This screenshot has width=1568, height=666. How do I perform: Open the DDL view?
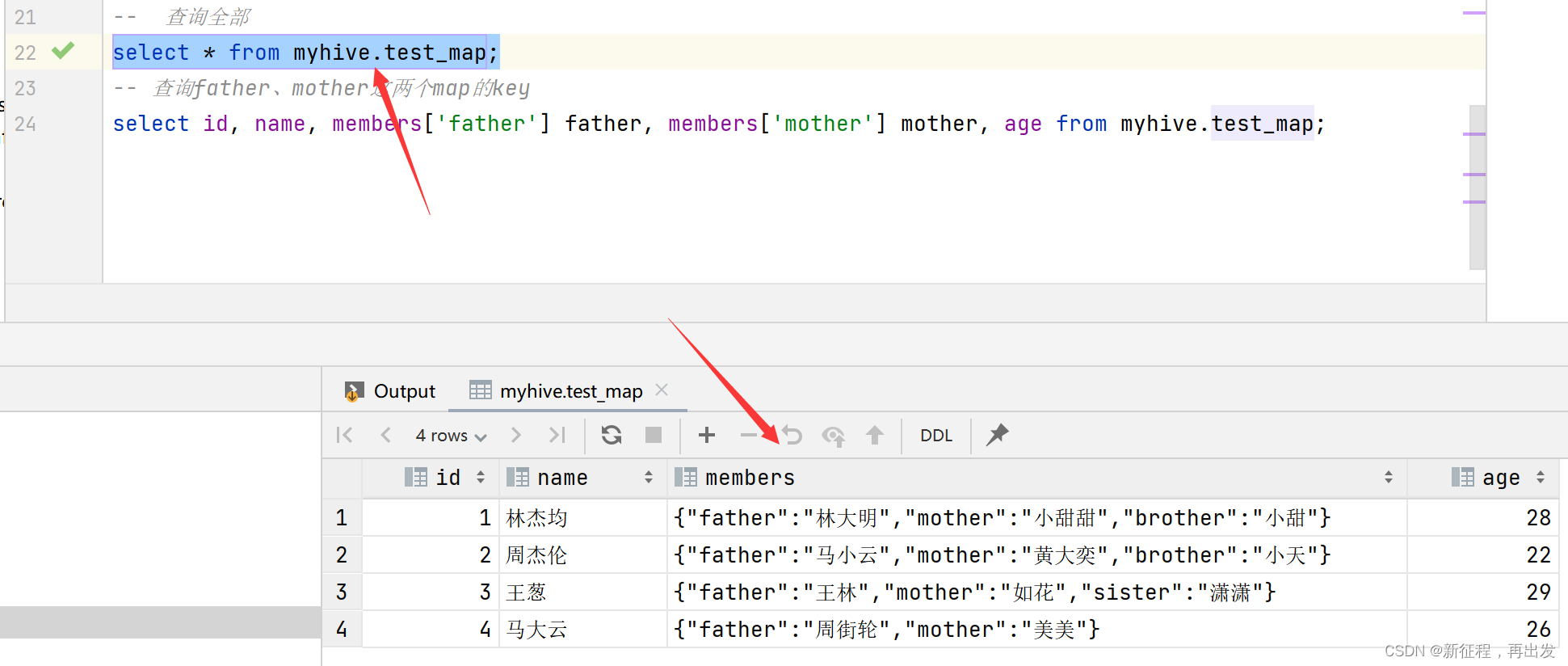(x=936, y=435)
